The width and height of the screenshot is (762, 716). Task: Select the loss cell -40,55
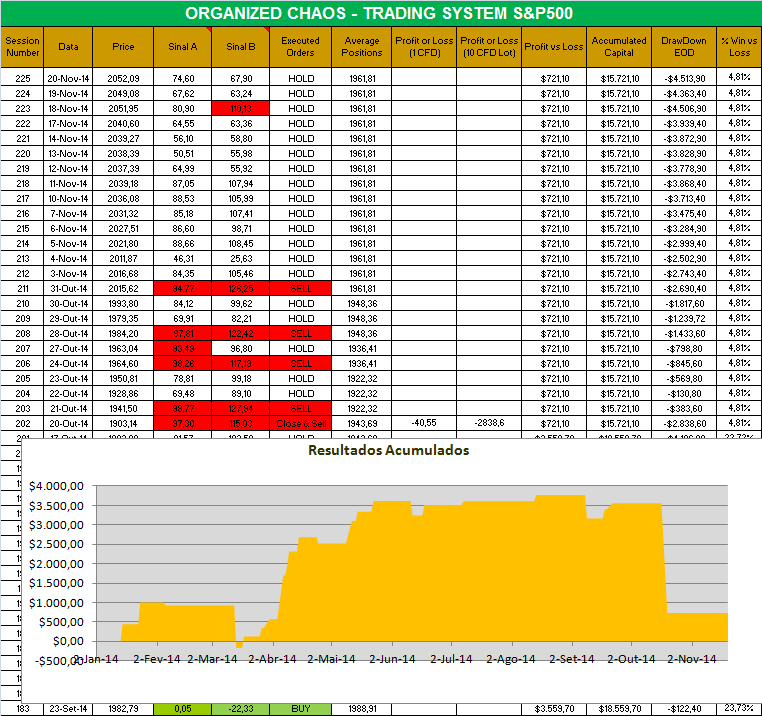coord(424,423)
